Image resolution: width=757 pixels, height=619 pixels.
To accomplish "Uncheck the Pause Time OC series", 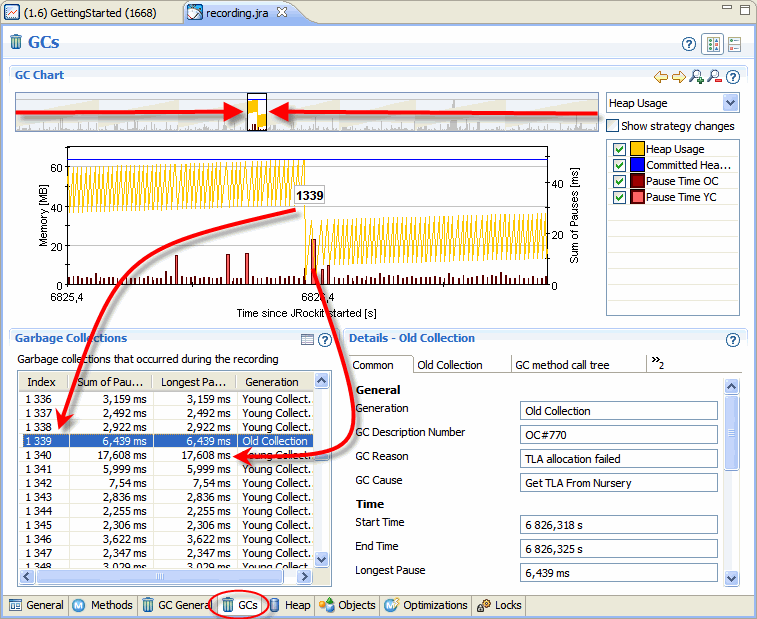I will point(620,181).
